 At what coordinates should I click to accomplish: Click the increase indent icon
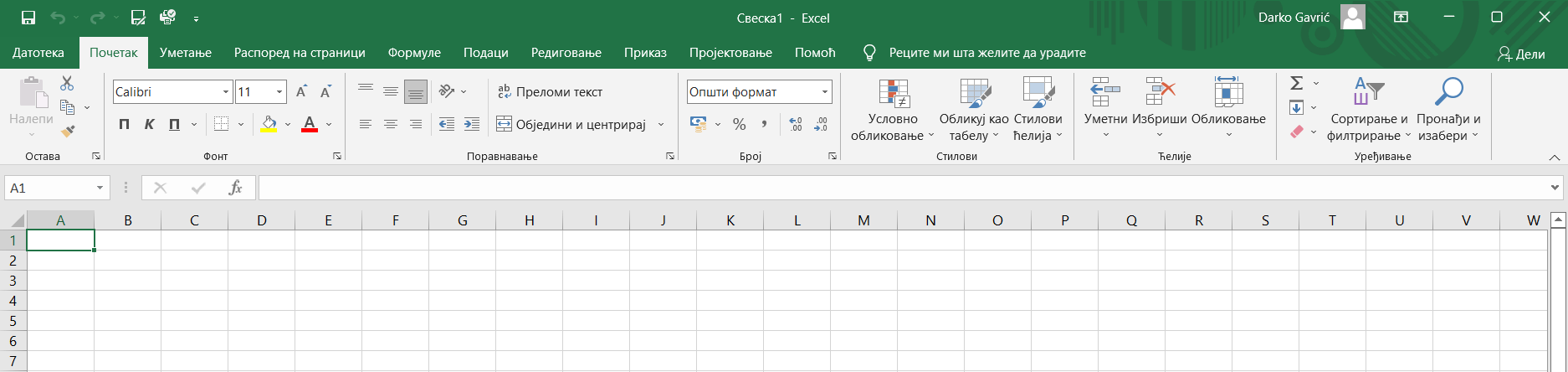[472, 124]
